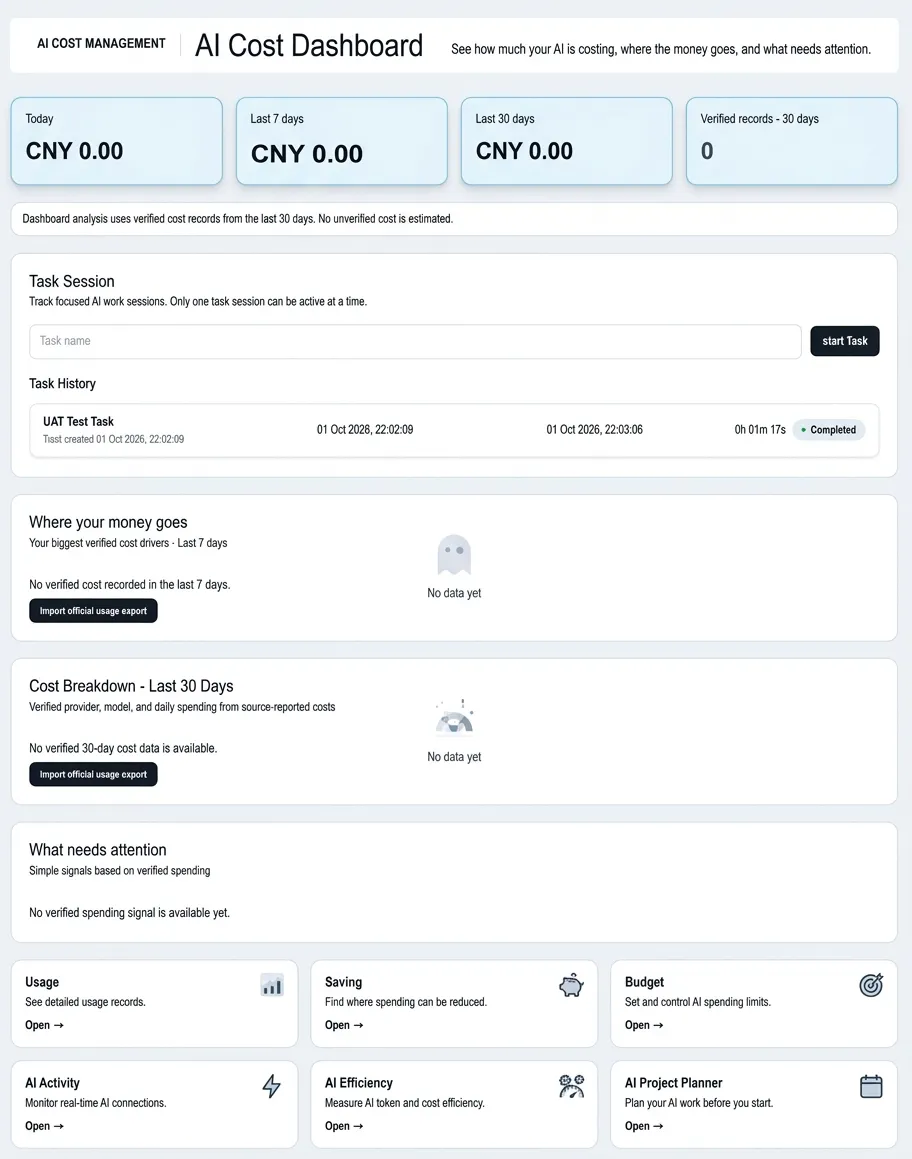Click the task duration 0h 01m 17s
The image size is (912, 1159).
pyautogui.click(x=760, y=429)
